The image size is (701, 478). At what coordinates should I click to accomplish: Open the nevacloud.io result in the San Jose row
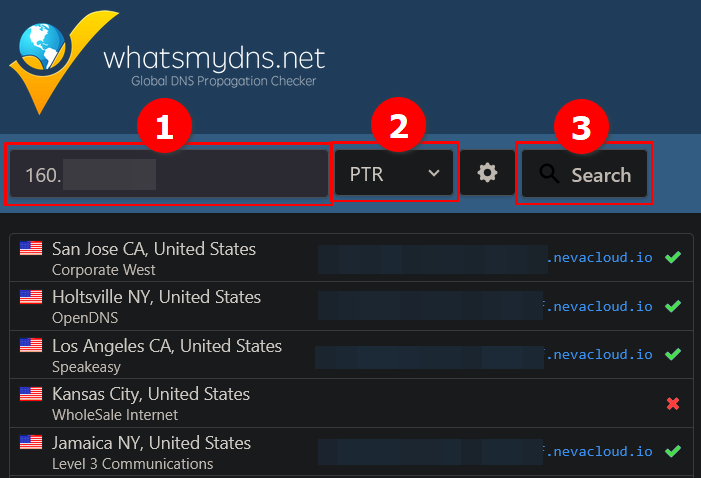coord(600,258)
